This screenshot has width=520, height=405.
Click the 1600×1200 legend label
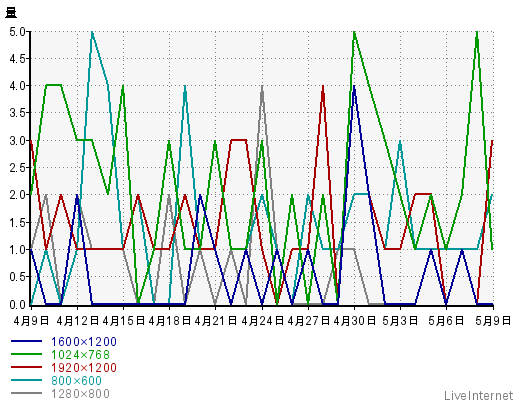pyautogui.click(x=84, y=342)
